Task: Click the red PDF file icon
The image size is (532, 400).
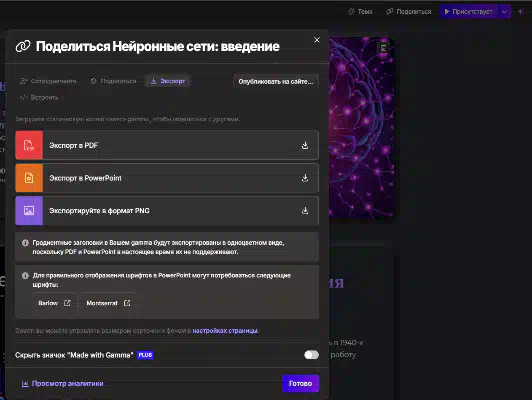Action: coord(29,145)
